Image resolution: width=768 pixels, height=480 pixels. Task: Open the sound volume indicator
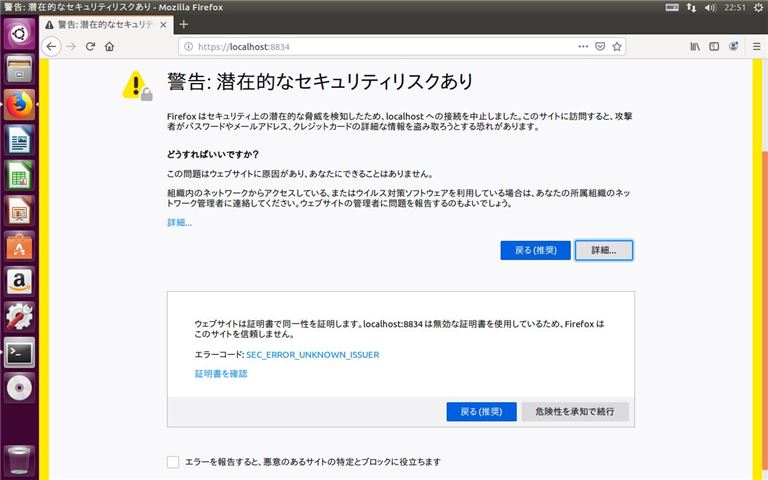tap(710, 7)
